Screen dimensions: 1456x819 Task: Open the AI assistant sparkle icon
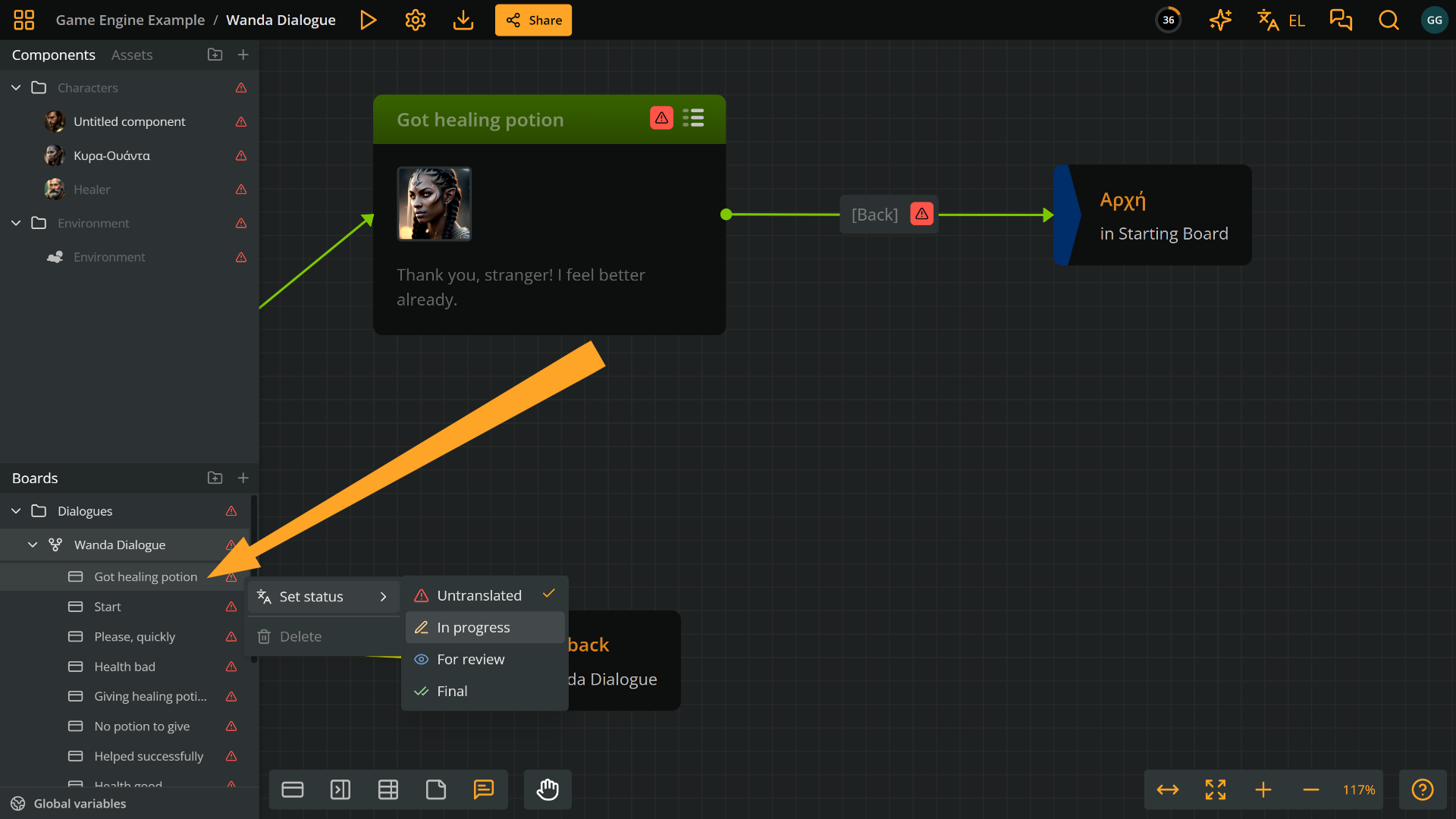point(1220,20)
